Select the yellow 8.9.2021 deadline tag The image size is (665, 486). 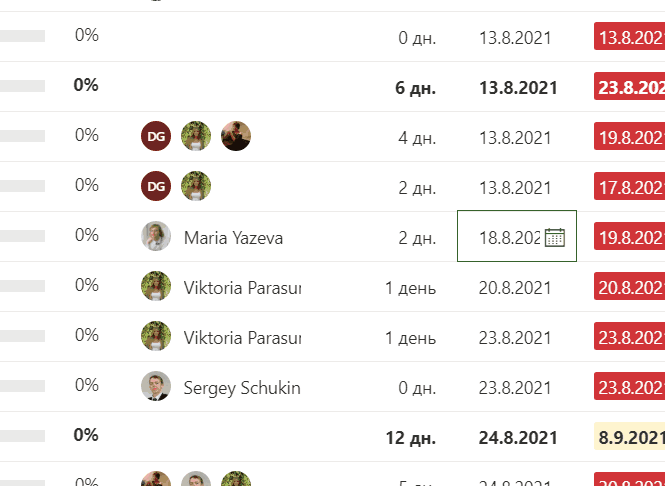click(x=629, y=436)
